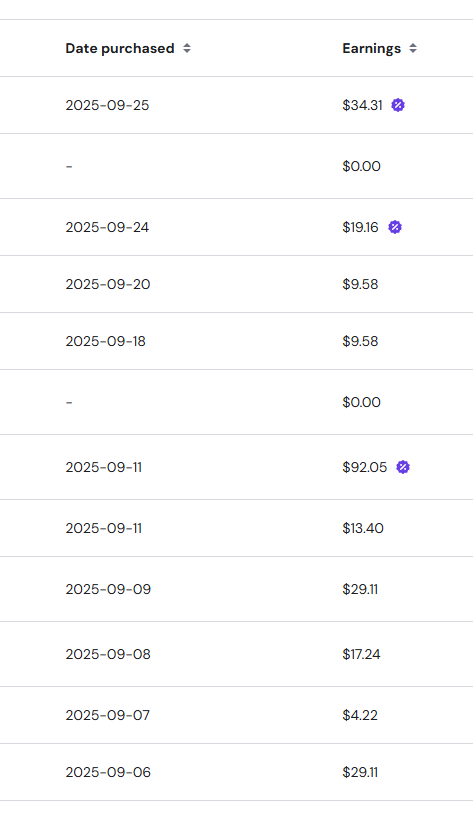
Task: Select the 2025-09-06 purchase date
Action: (108, 772)
